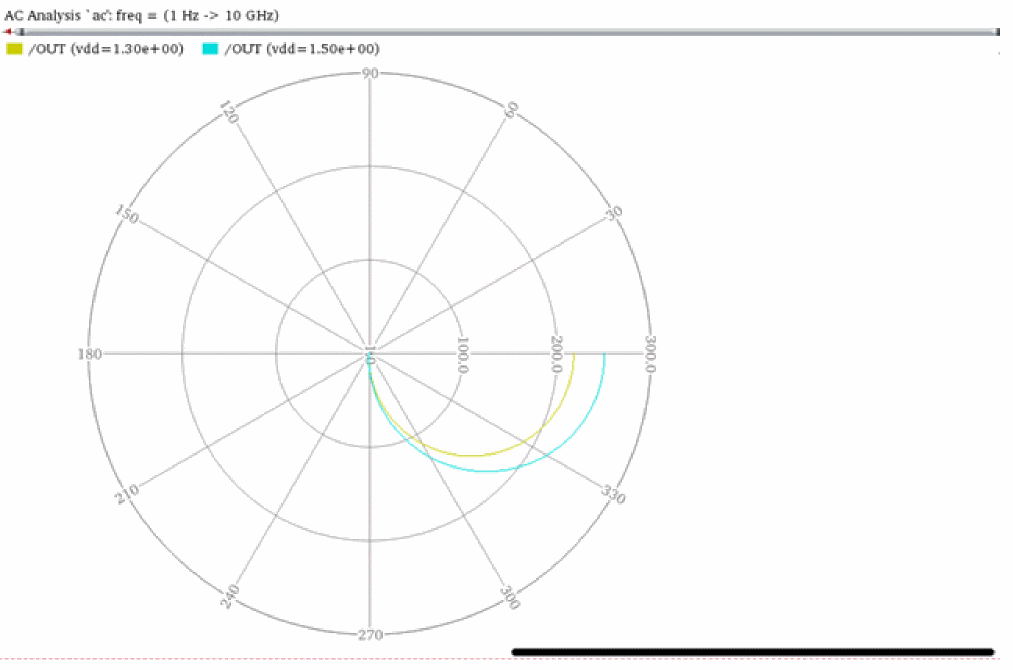Click the 200.0 radial axis label
This screenshot has height=670, width=1013.
click(556, 354)
